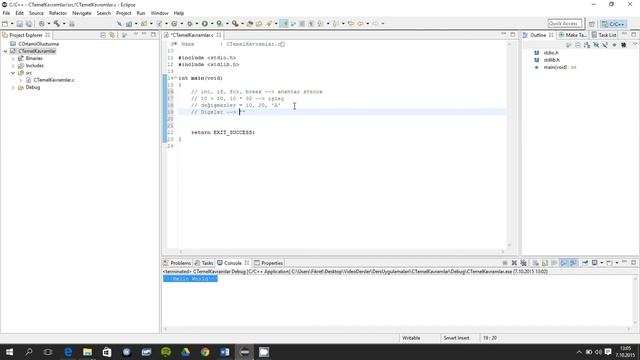Open the Word taskbar icon
This screenshot has height=360, width=640.
(x=224, y=352)
